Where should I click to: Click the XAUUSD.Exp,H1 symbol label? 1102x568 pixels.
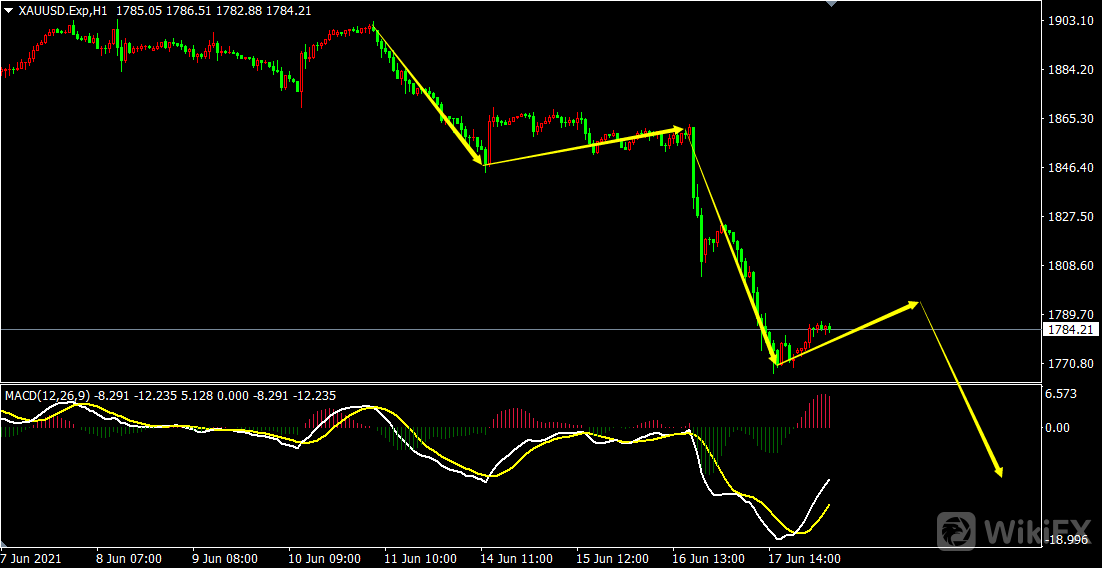tap(64, 11)
